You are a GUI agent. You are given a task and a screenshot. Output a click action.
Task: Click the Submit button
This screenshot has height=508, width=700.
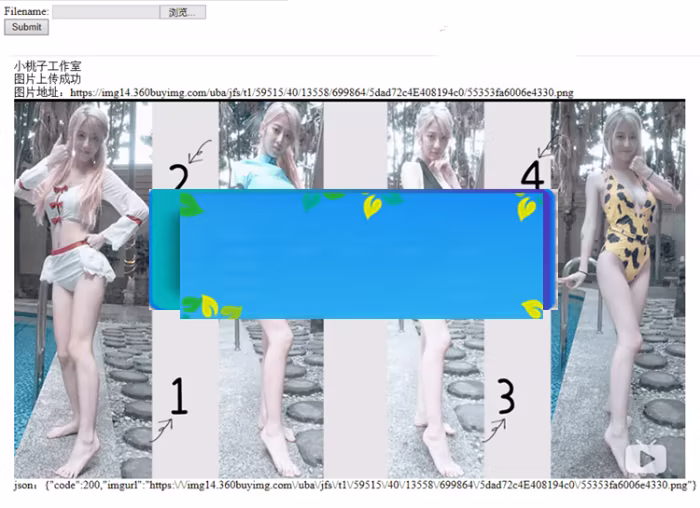[26, 27]
